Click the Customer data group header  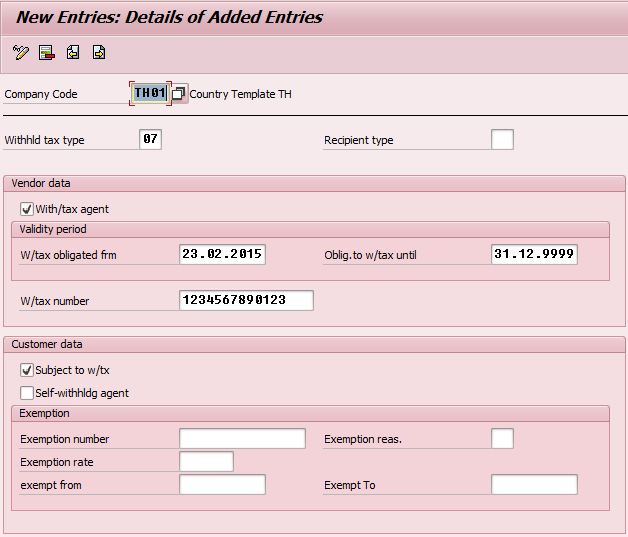click(x=314, y=344)
